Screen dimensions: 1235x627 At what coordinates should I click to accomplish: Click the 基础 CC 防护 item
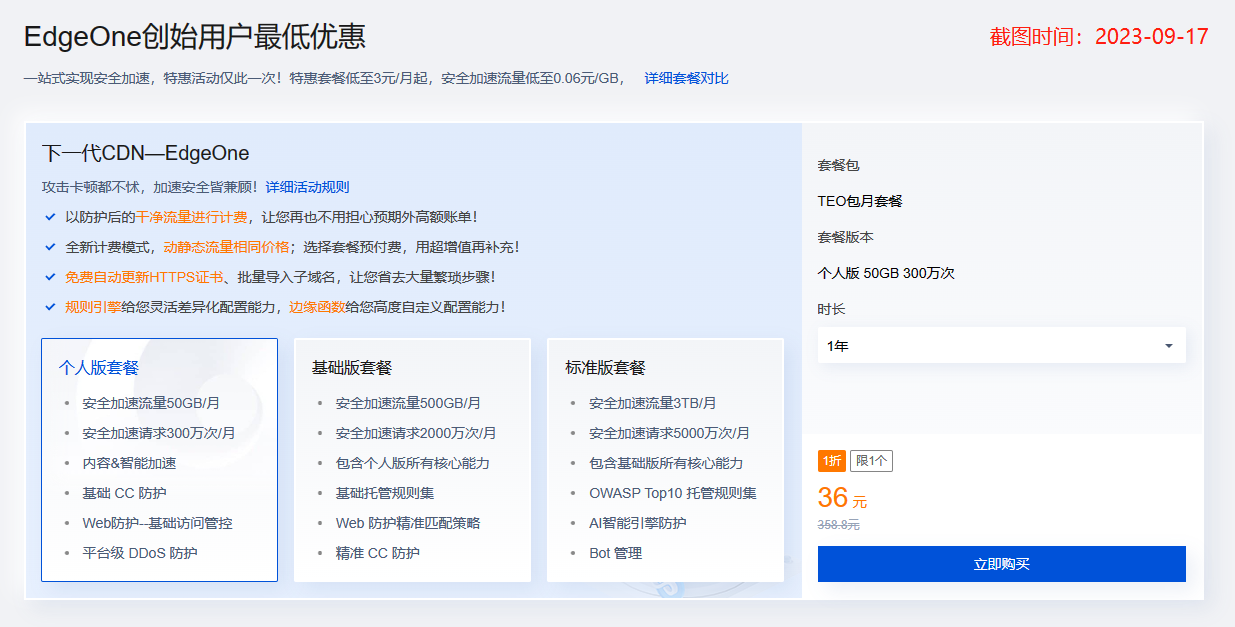click(124, 493)
